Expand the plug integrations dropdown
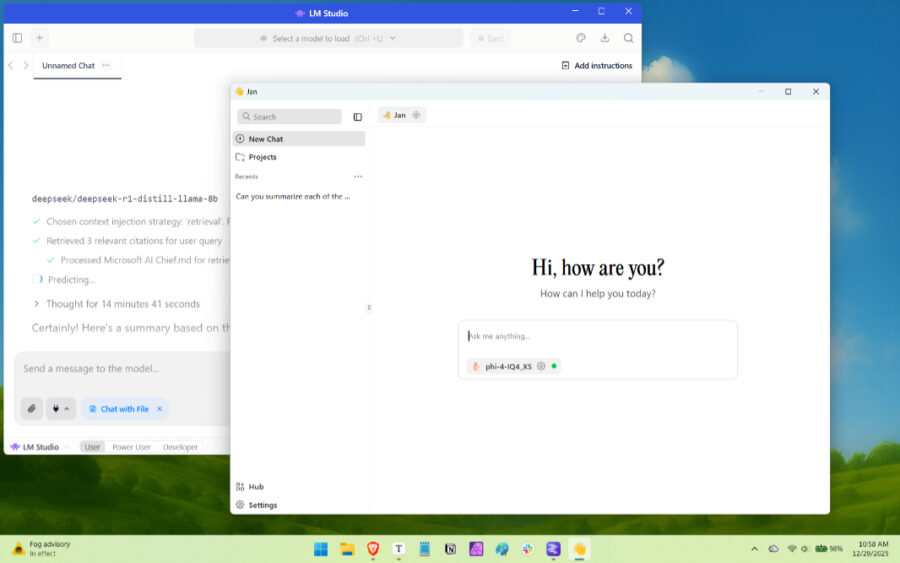Image resolution: width=900 pixels, height=563 pixels. [x=61, y=408]
